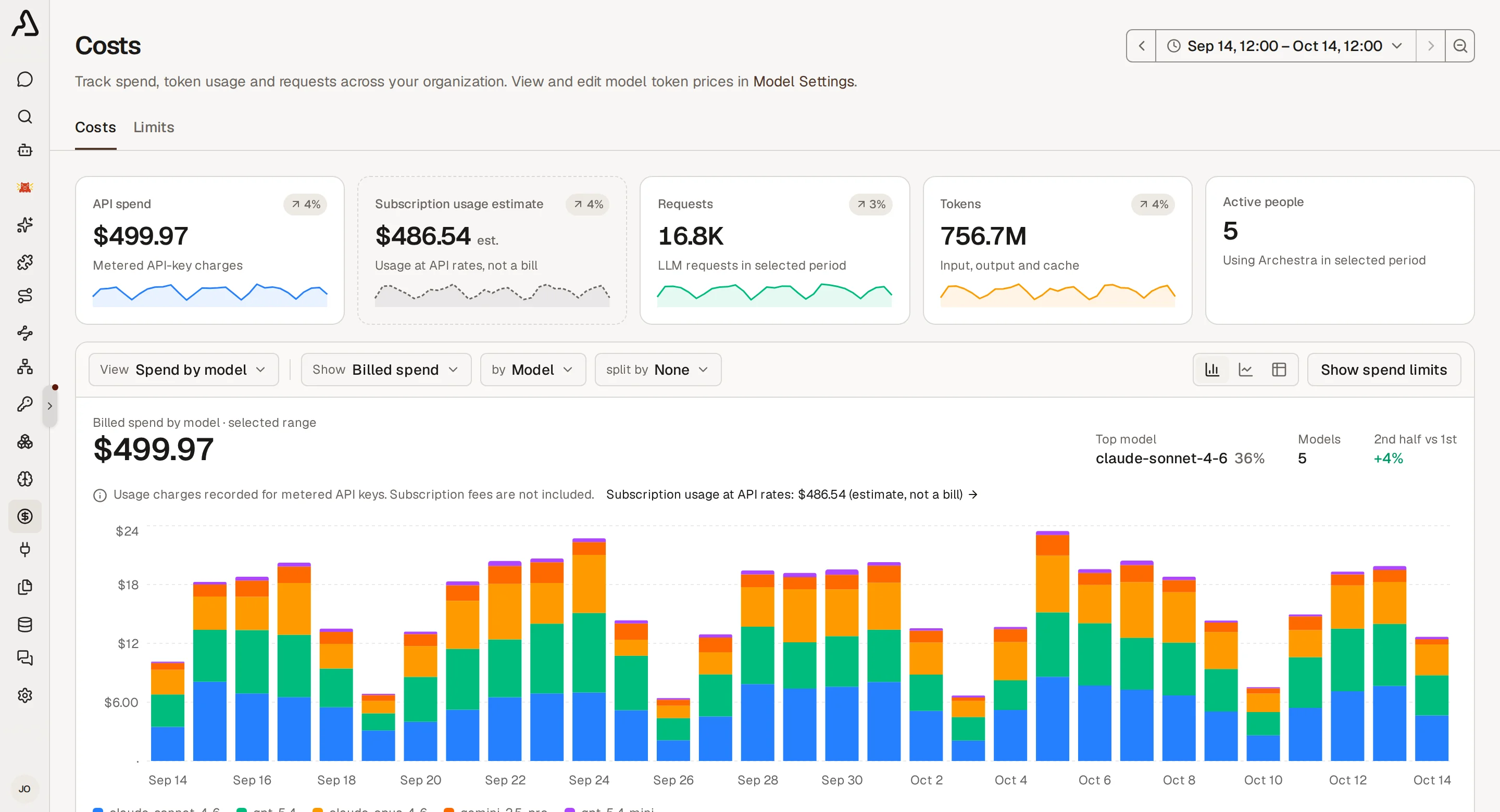Switch to table view
The image size is (1500, 812).
tap(1279, 370)
